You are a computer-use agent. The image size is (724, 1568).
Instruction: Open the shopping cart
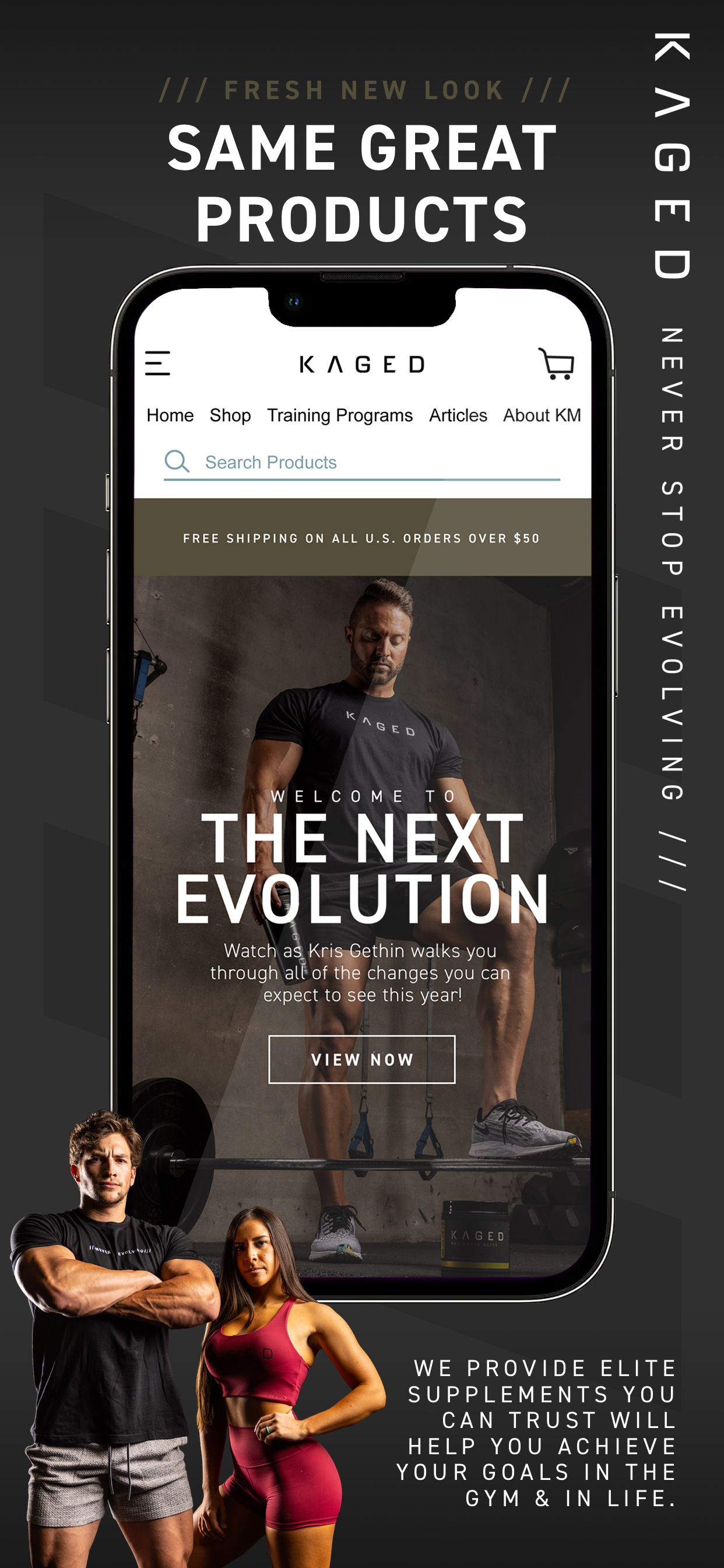[556, 364]
